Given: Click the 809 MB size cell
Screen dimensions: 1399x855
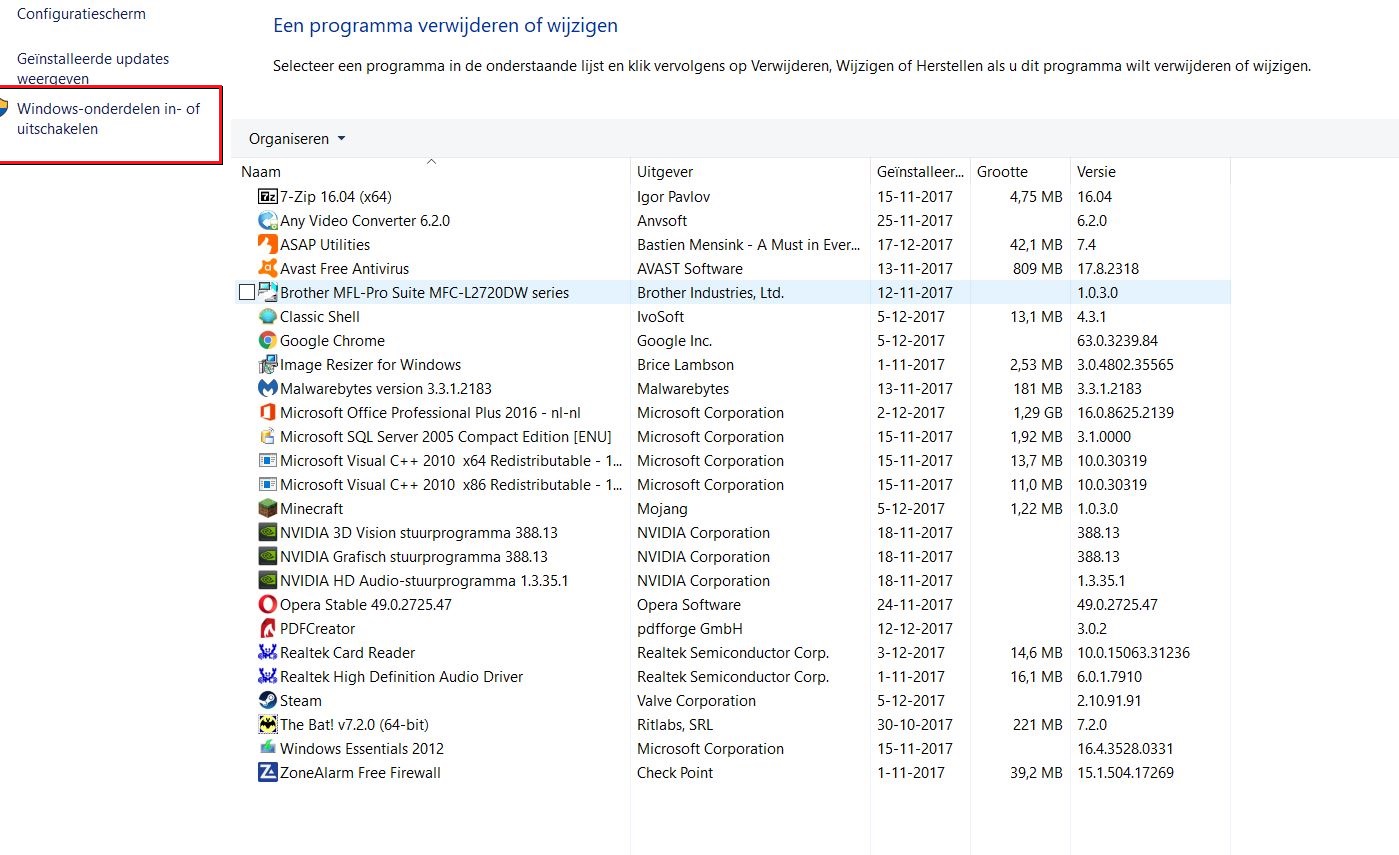Looking at the screenshot, I should (1037, 269).
